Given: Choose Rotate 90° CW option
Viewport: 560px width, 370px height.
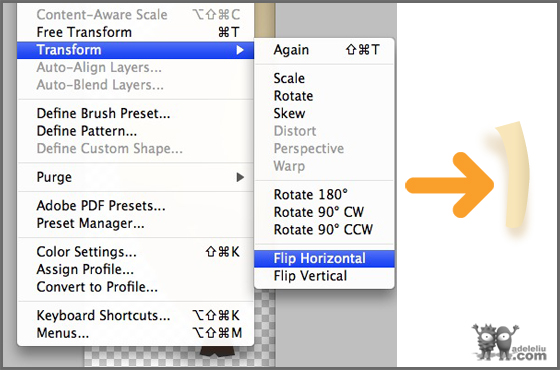Looking at the screenshot, I should click(x=324, y=212).
